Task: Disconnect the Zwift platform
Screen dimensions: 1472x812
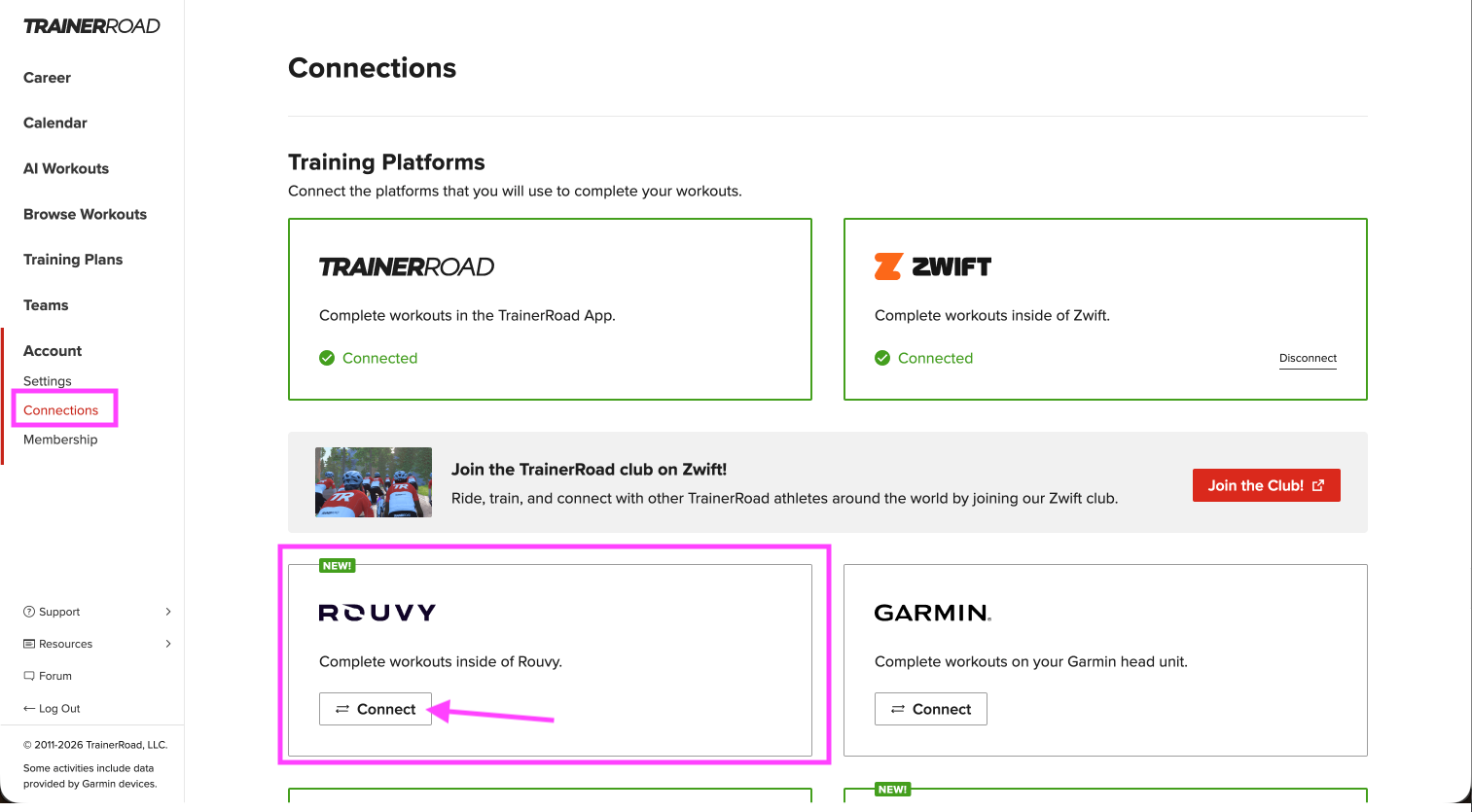Action: click(1308, 358)
